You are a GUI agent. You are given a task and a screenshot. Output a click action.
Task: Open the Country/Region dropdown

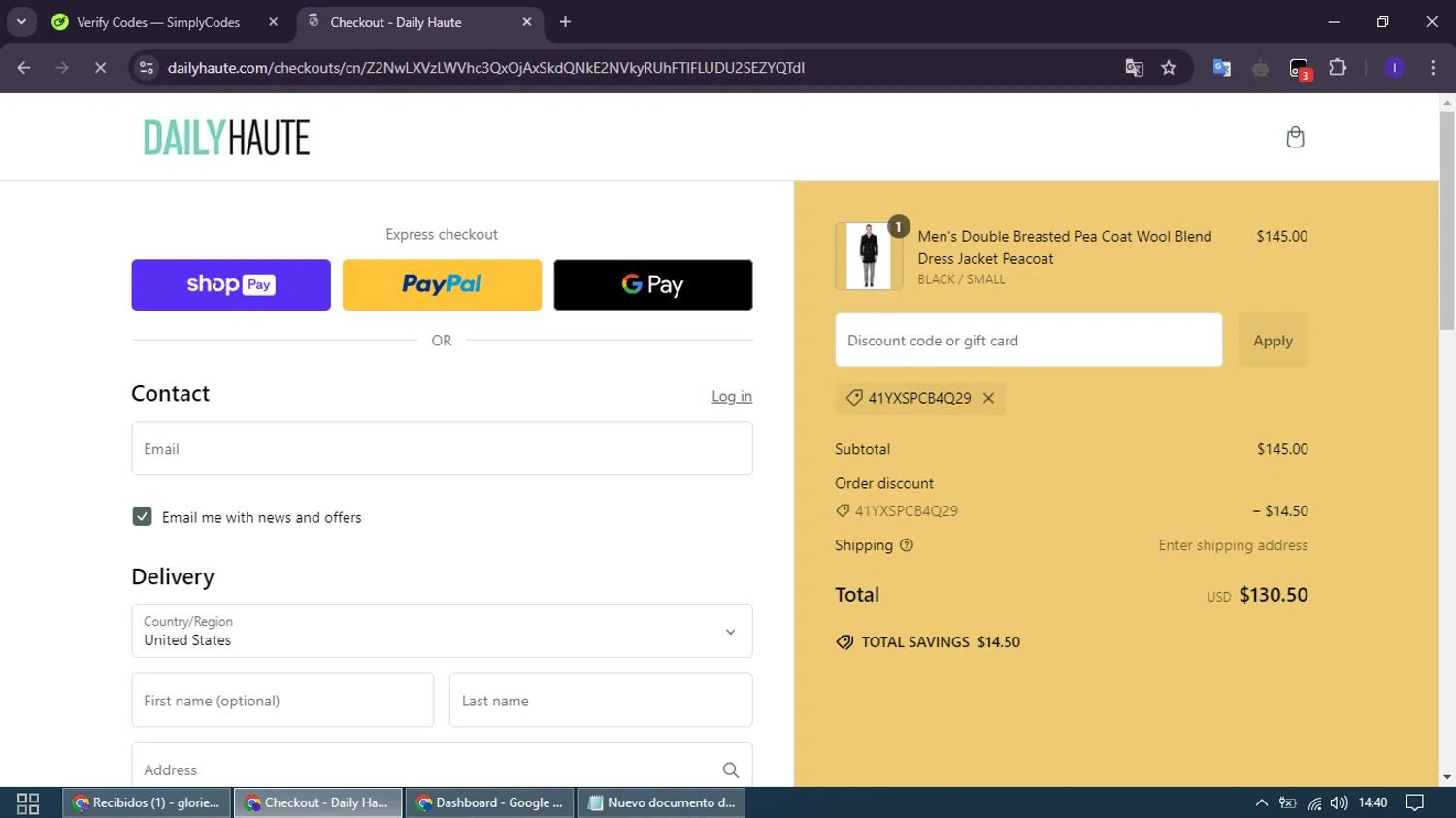(x=442, y=631)
